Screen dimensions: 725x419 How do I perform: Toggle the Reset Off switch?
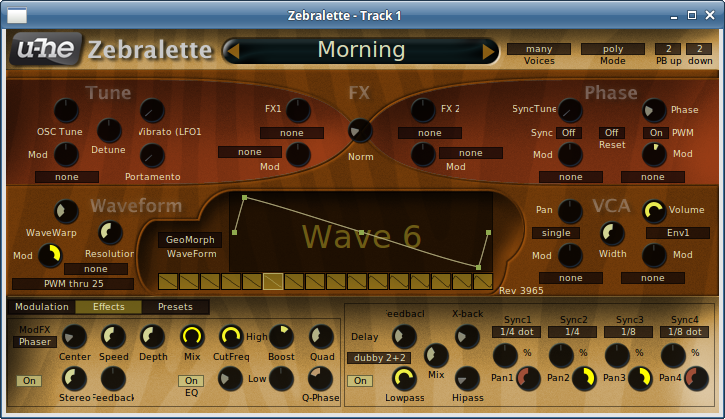(x=612, y=133)
